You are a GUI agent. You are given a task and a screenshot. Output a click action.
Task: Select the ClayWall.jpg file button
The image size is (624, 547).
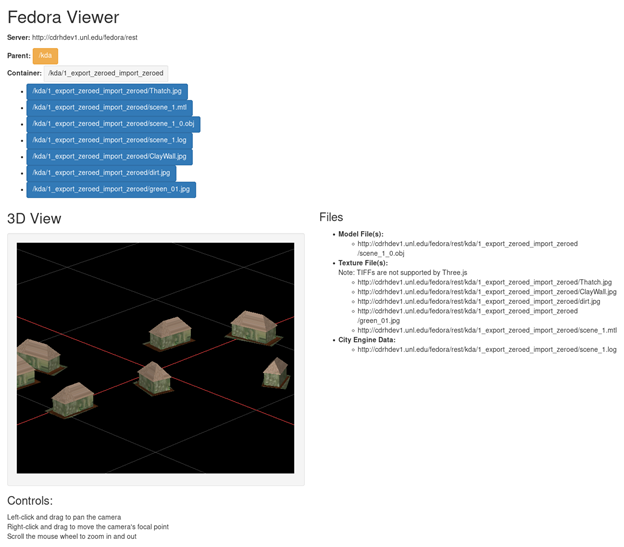[108, 156]
